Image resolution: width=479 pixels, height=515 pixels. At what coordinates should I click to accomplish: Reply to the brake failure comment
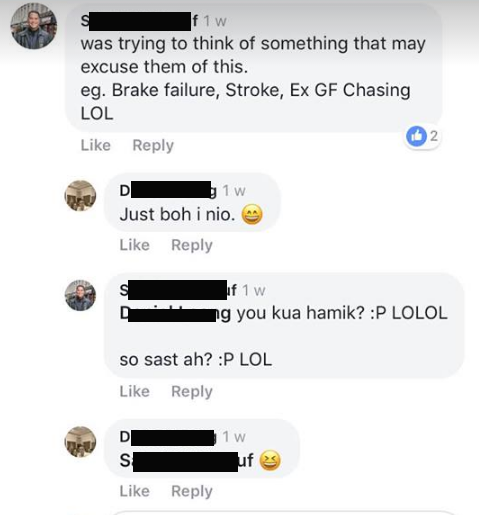click(x=153, y=145)
